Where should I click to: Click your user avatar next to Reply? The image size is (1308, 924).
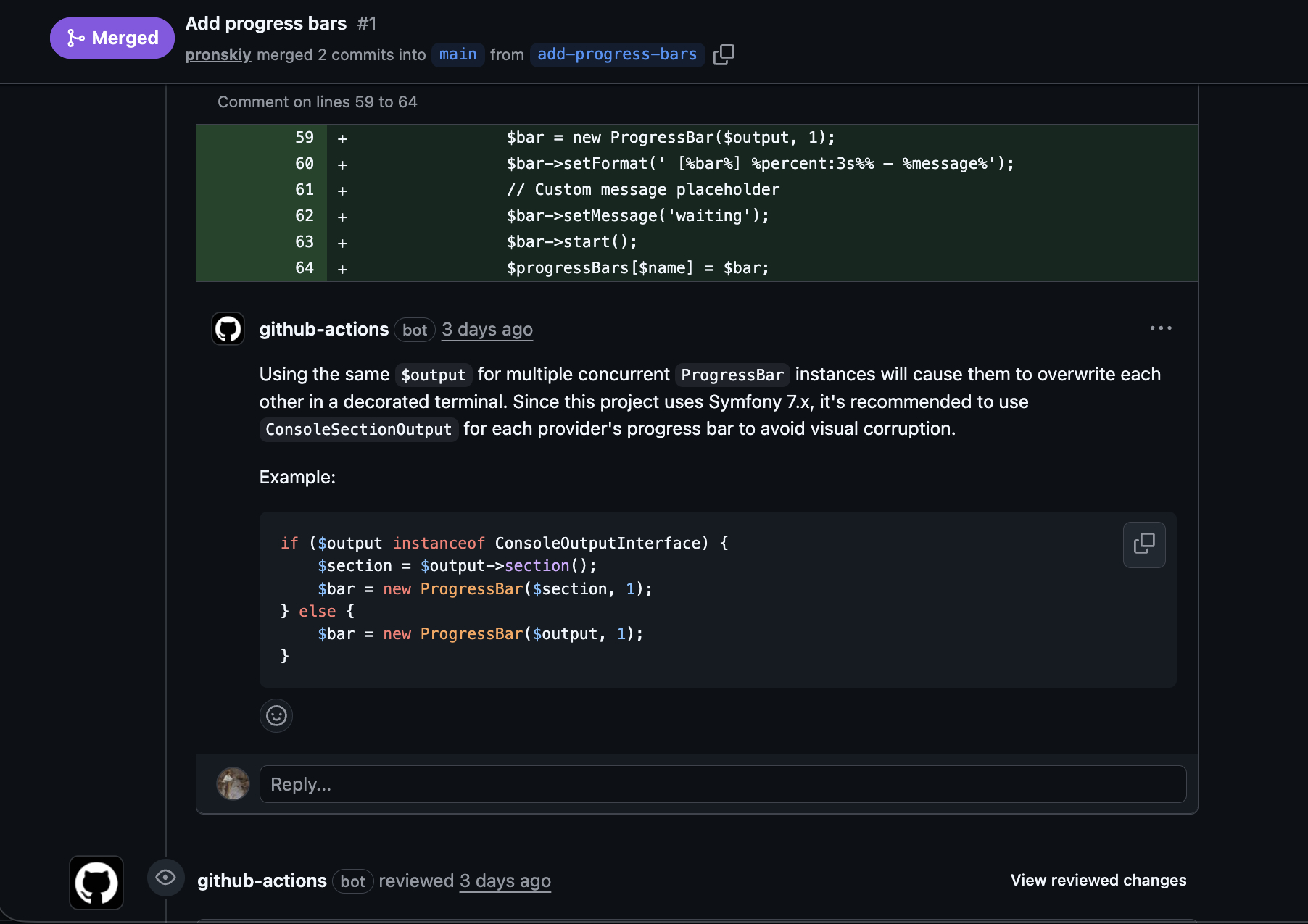(233, 784)
